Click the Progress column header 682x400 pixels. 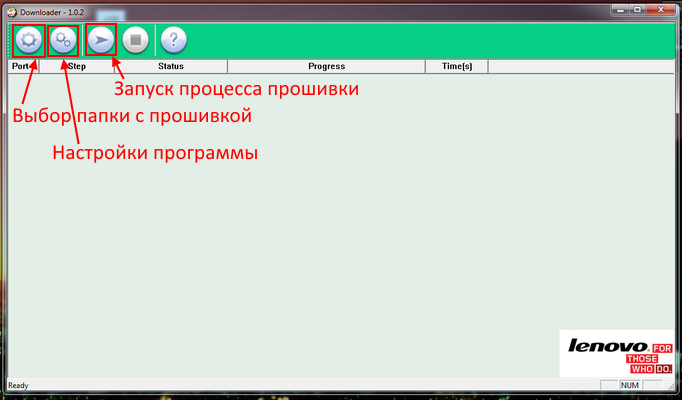tap(326, 67)
